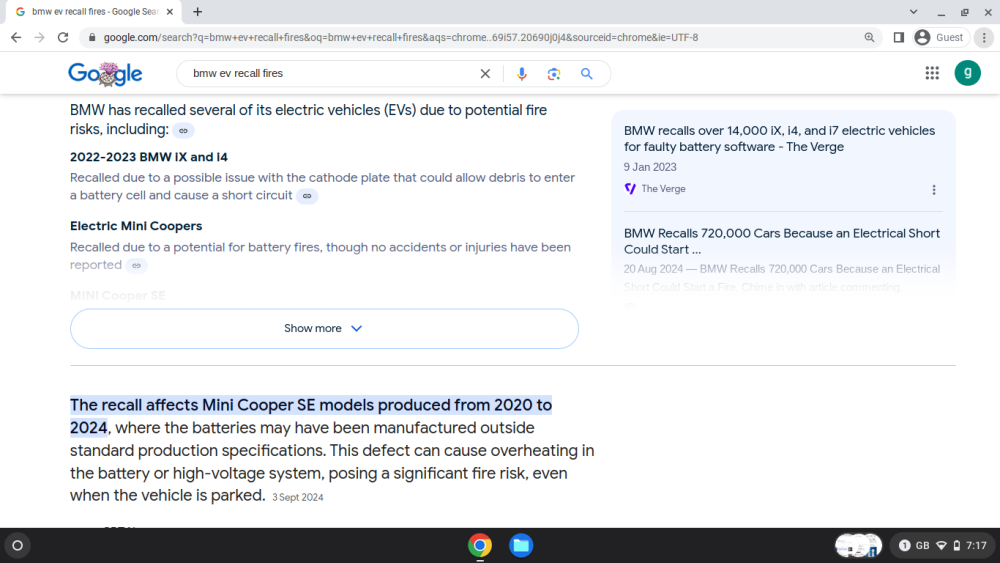Click highlighted Mini Cooper SE recall text
The image size is (1000, 563).
pos(311,416)
